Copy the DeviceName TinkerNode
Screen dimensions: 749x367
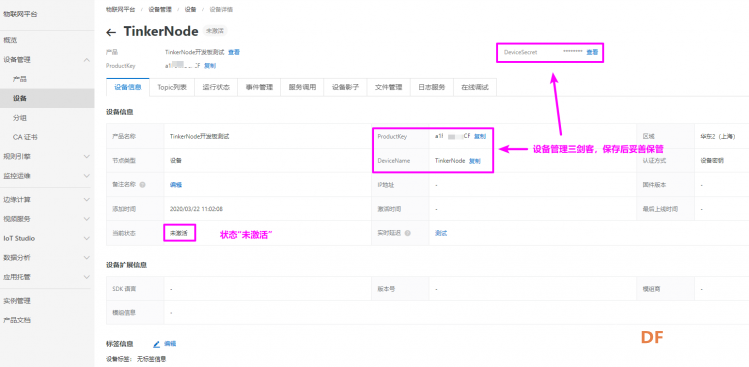point(475,161)
